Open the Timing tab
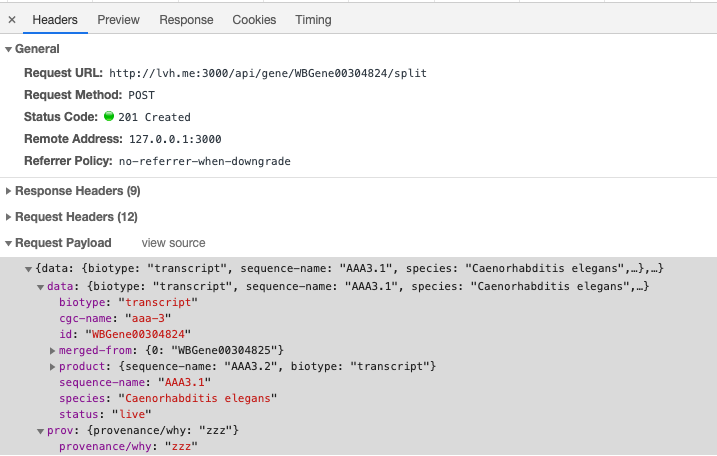The width and height of the screenshot is (717, 456). pos(313,20)
